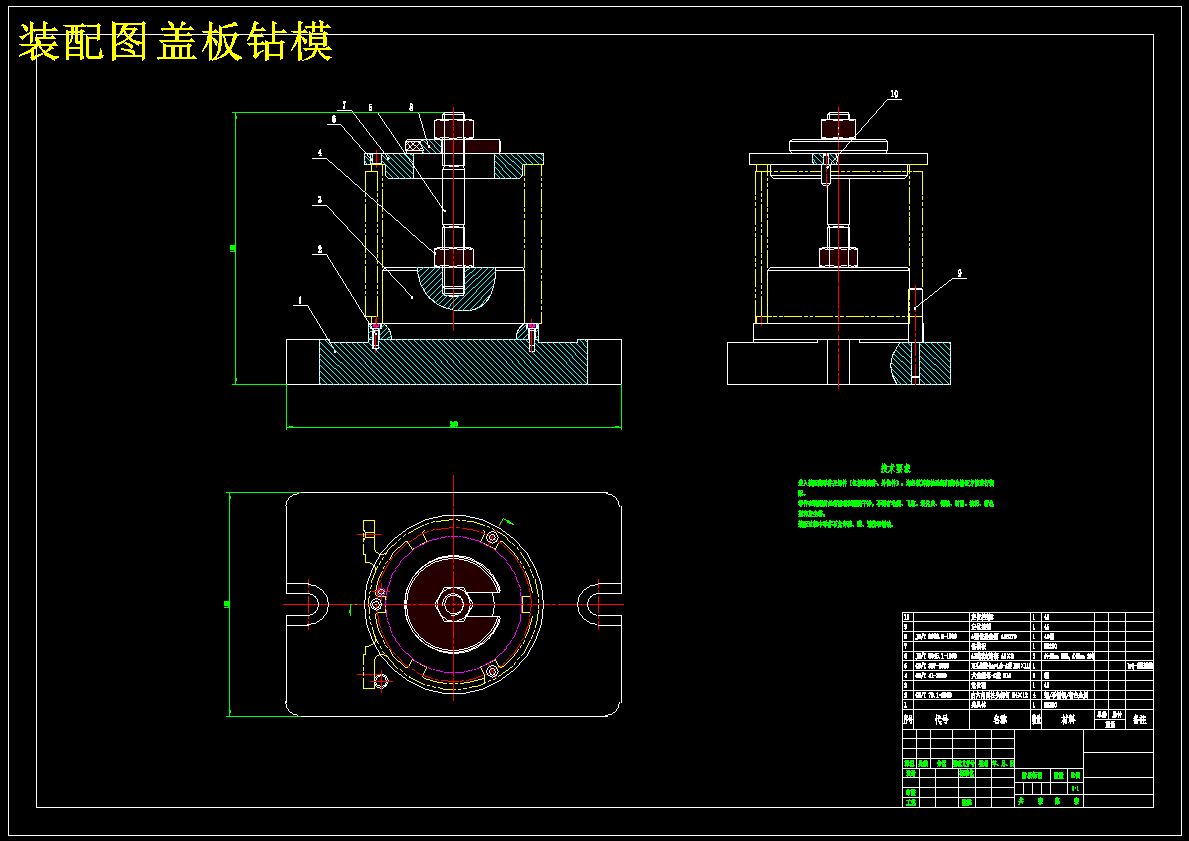Select part balloon number 6

[333, 120]
